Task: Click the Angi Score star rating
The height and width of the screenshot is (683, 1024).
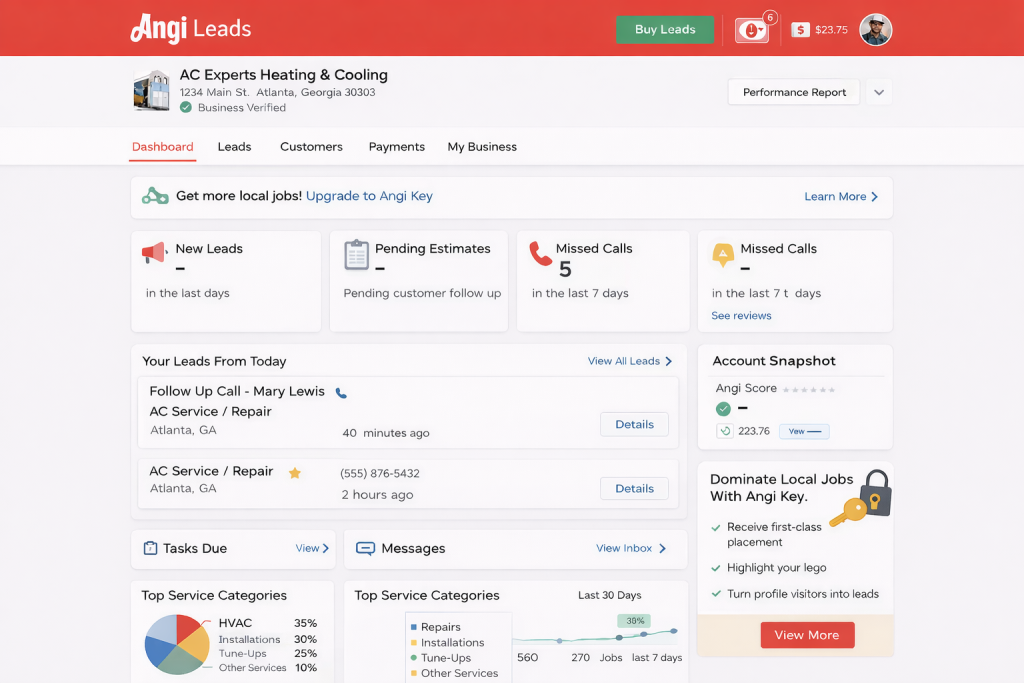Action: pyautogui.click(x=808, y=390)
